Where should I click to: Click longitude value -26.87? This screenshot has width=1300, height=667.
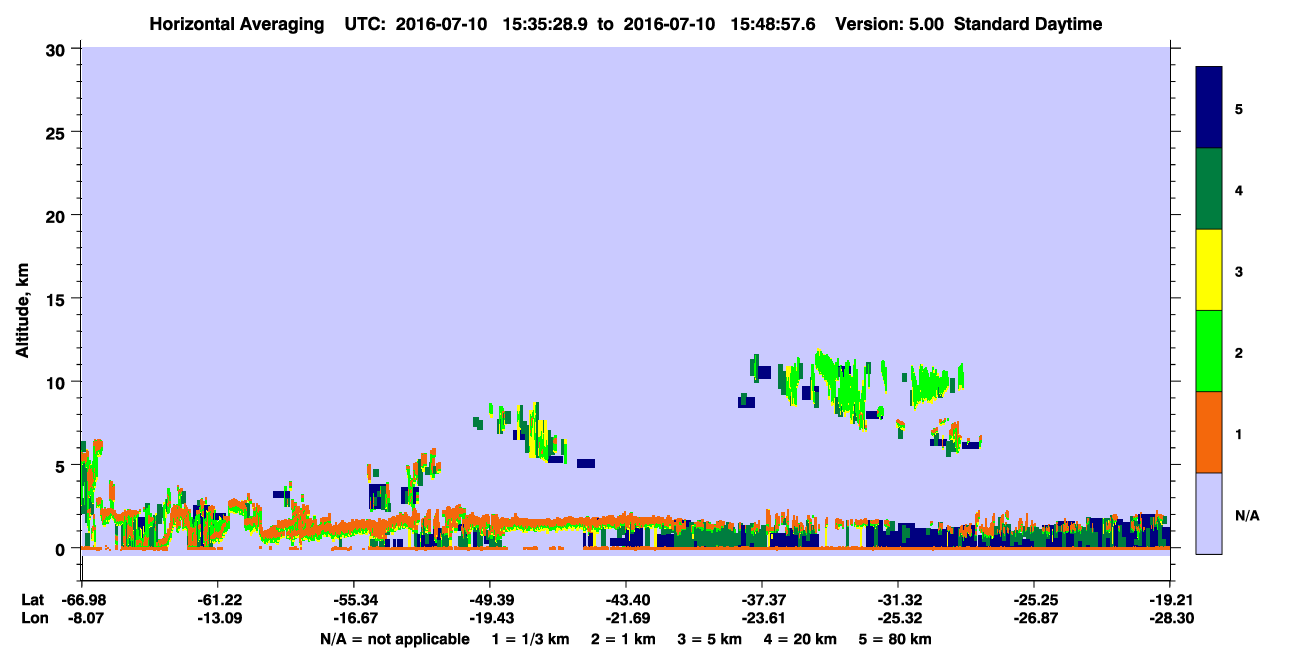(x=1034, y=618)
